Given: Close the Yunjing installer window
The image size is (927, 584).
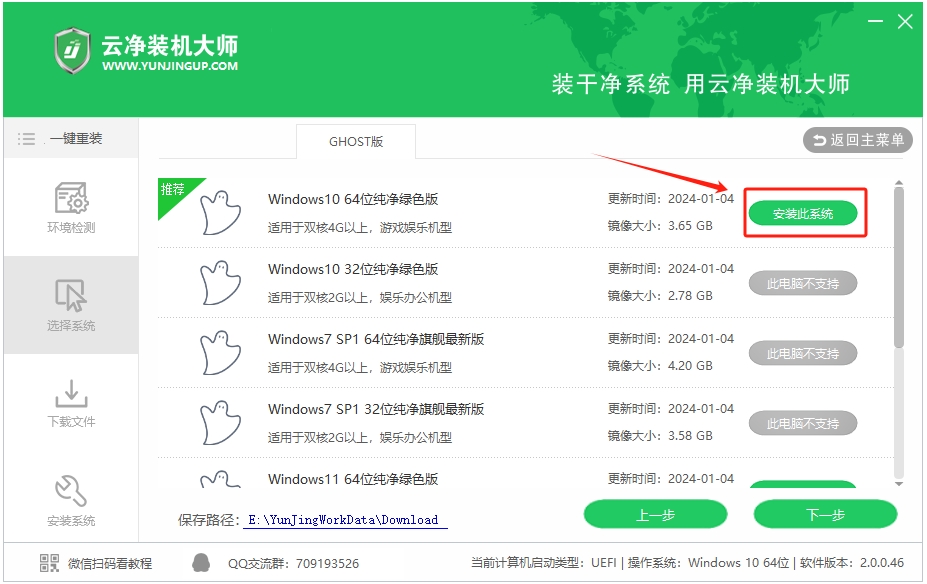Looking at the screenshot, I should point(905,22).
